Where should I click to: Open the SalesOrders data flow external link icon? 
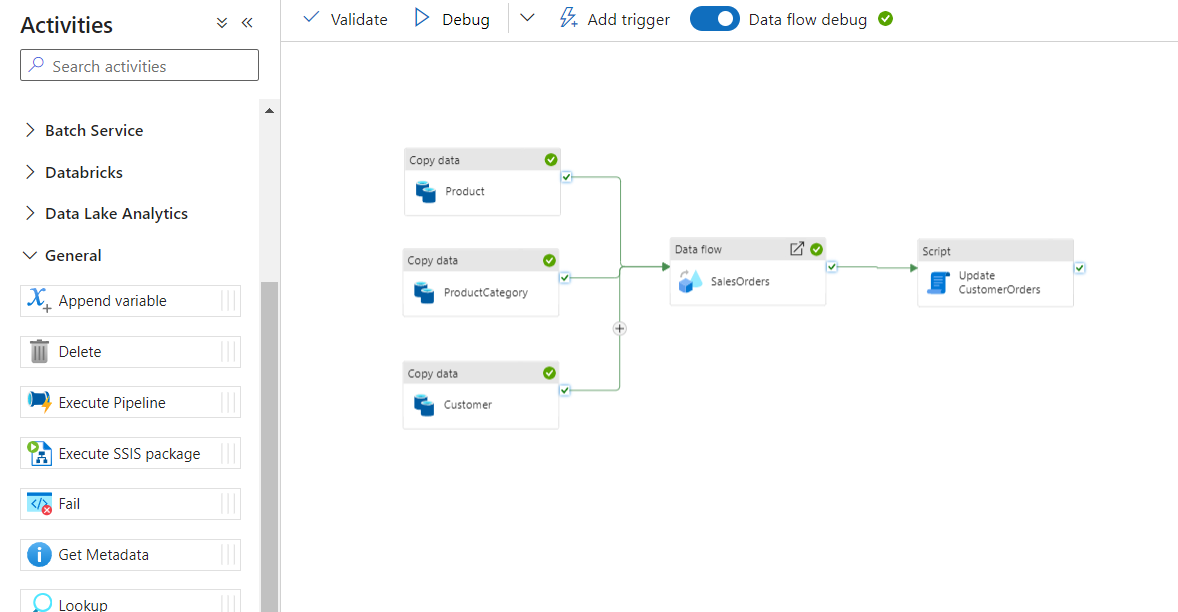[796, 249]
